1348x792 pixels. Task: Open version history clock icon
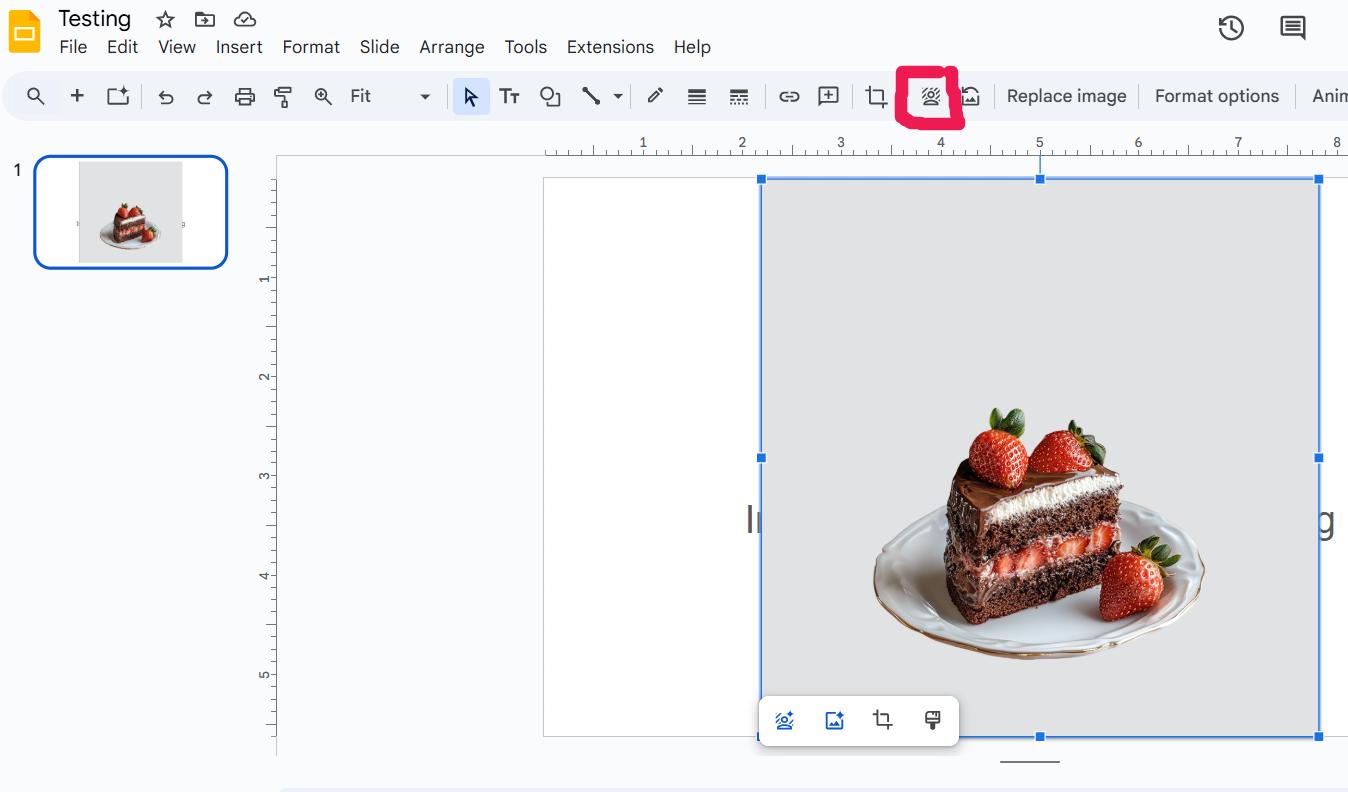tap(1231, 28)
